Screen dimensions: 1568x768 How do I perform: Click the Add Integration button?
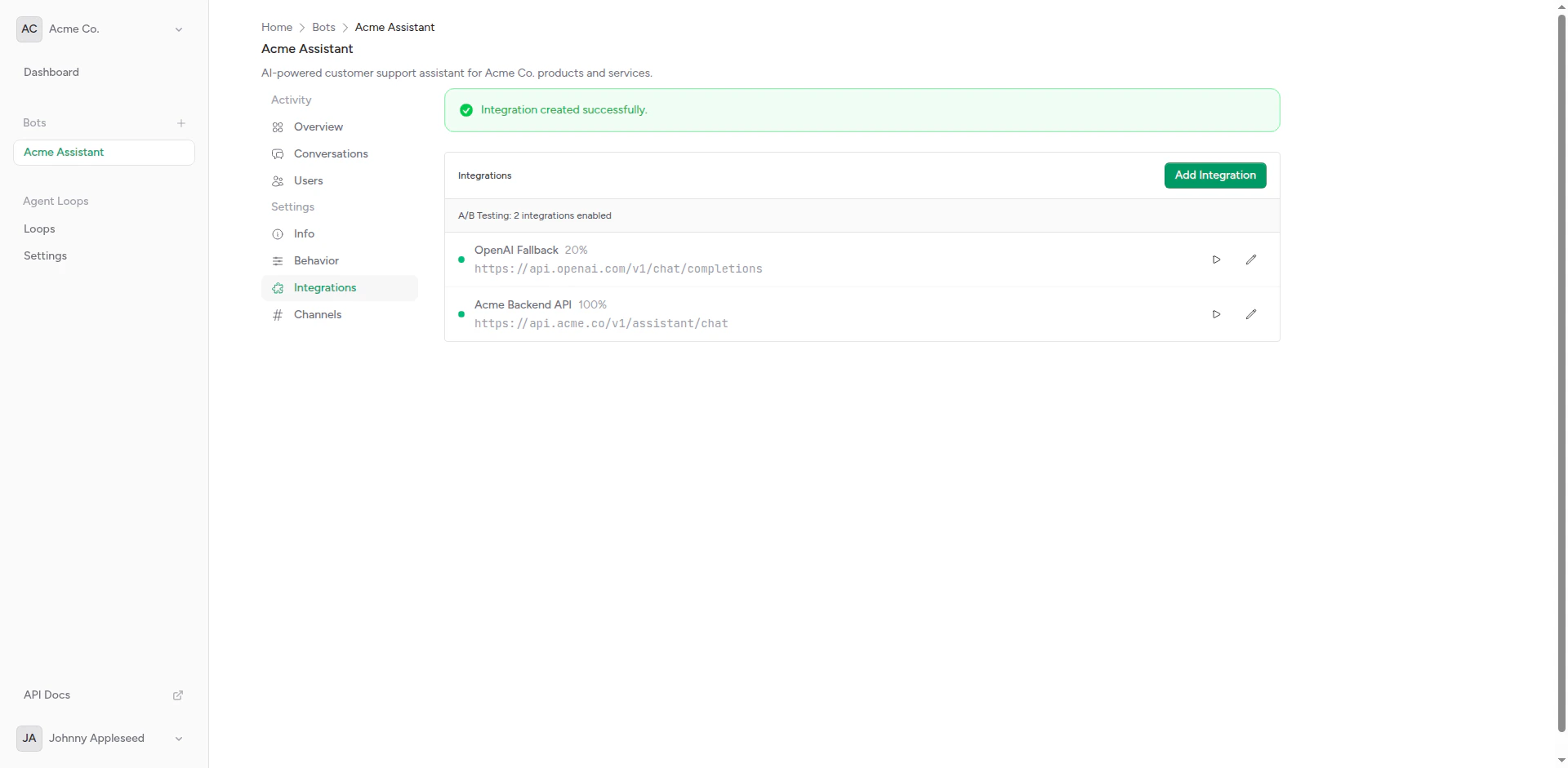(x=1214, y=175)
